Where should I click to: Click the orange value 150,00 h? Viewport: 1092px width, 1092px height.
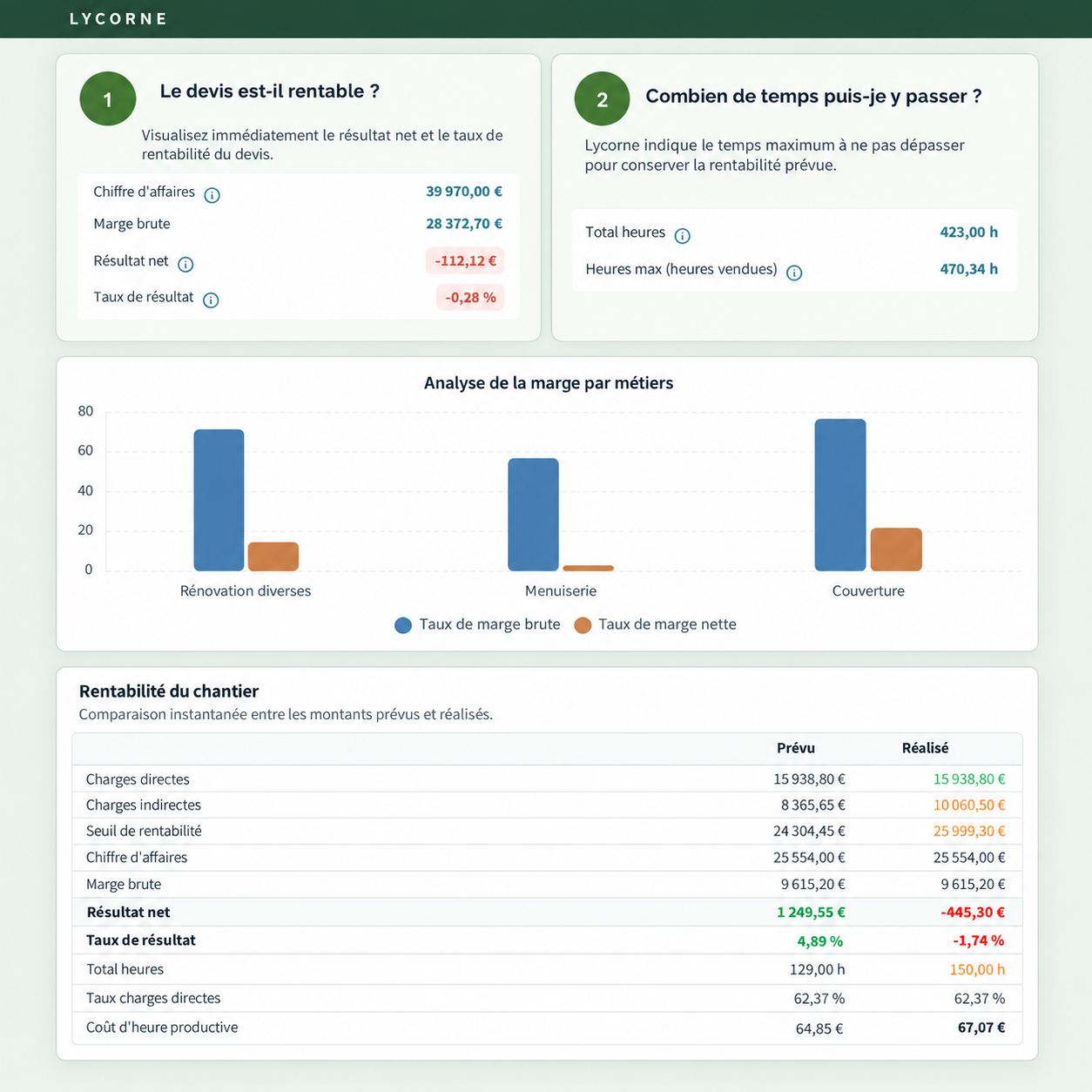977,970
